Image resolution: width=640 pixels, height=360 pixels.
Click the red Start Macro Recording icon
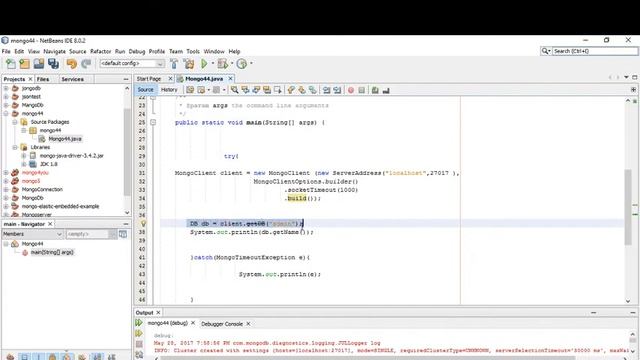tap(351, 90)
